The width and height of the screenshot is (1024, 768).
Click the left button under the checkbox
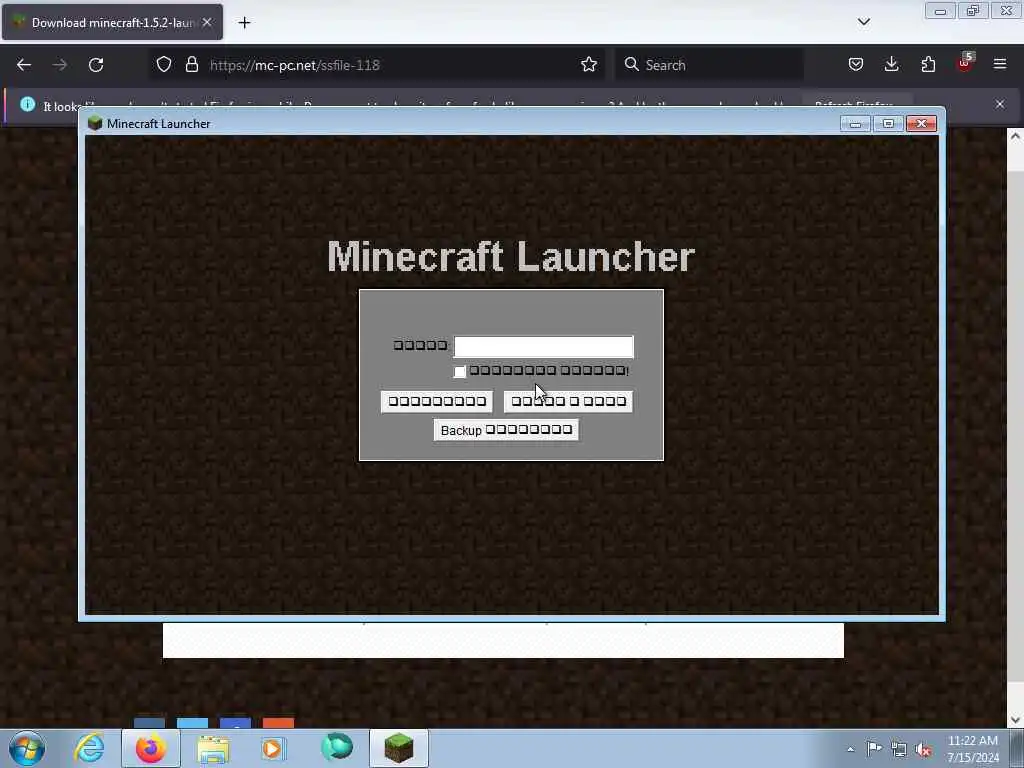click(437, 401)
